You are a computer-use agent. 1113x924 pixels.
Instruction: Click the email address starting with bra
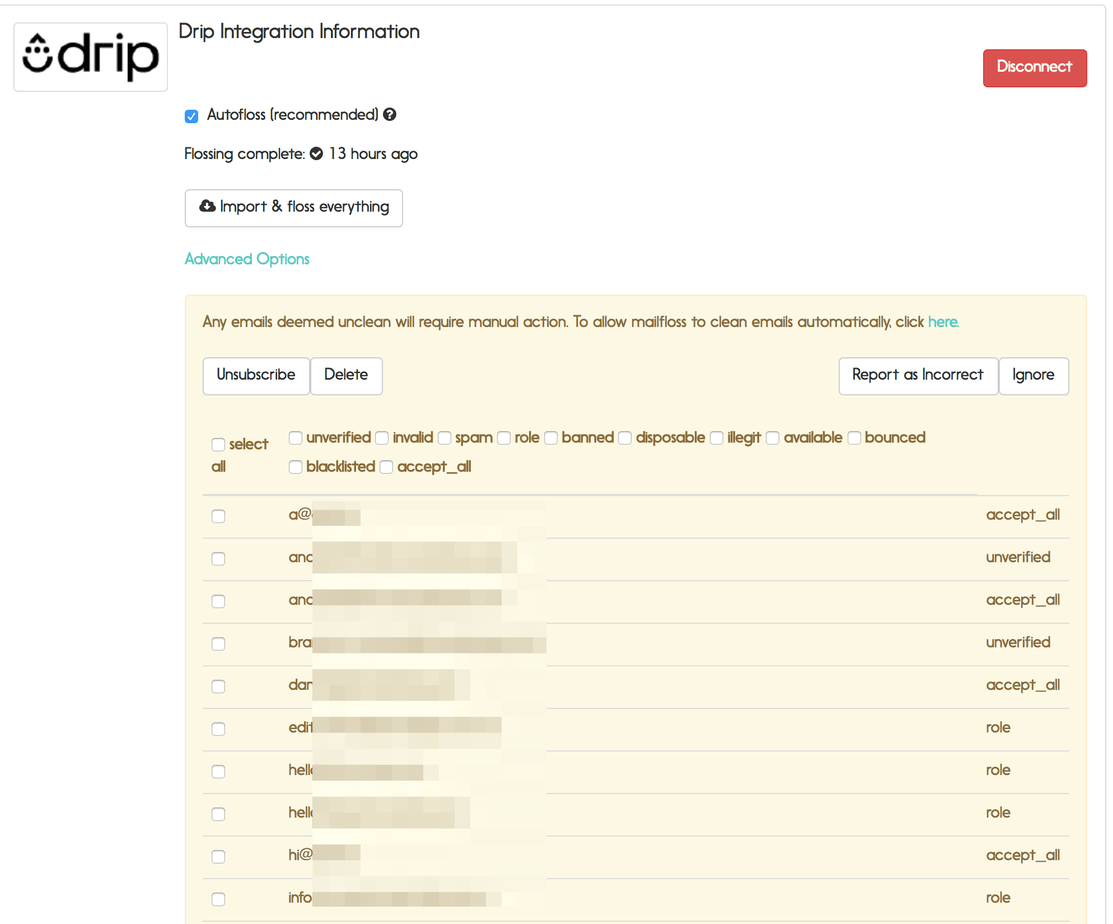417,643
